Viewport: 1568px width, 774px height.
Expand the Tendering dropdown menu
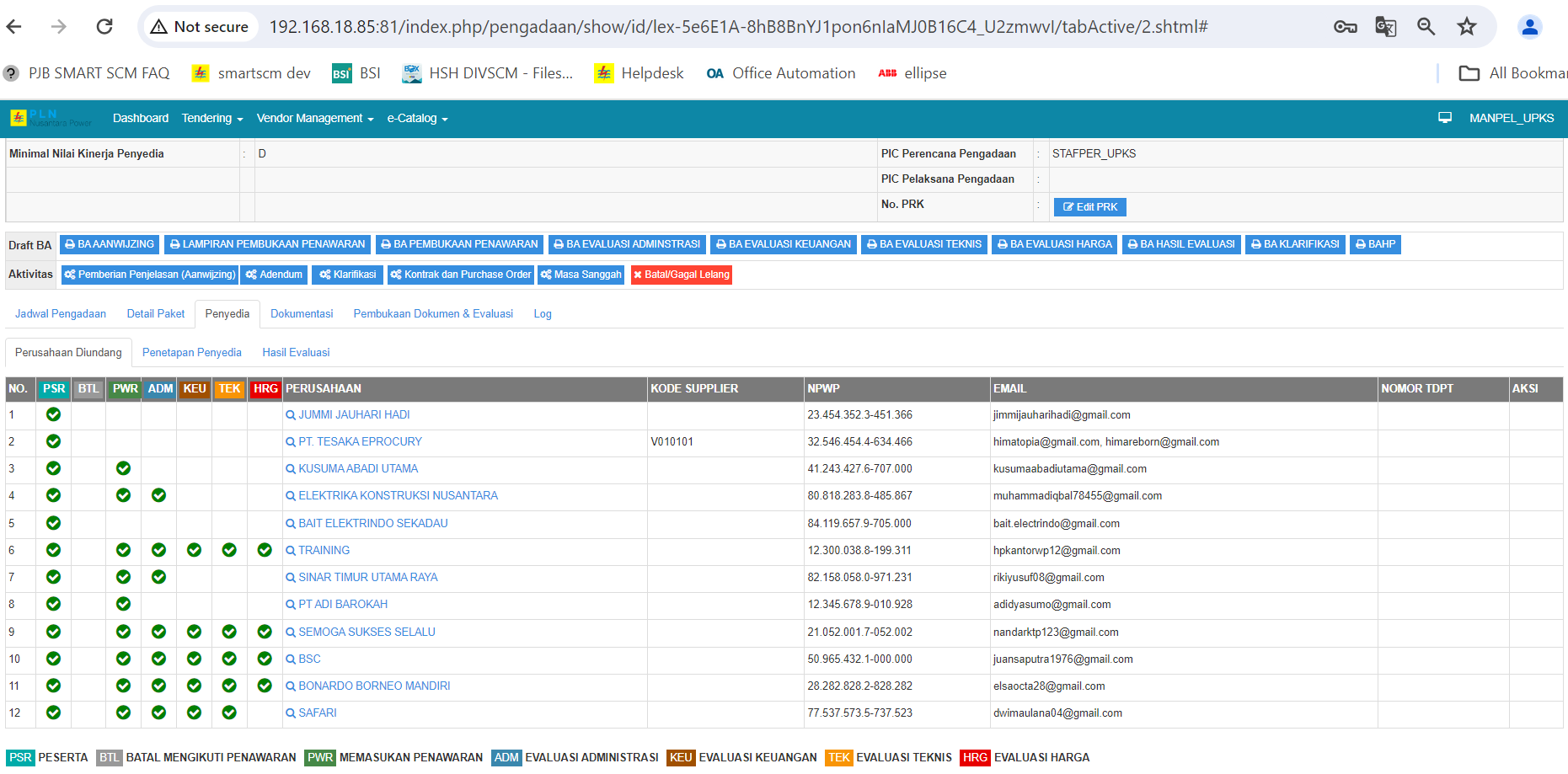pos(211,118)
